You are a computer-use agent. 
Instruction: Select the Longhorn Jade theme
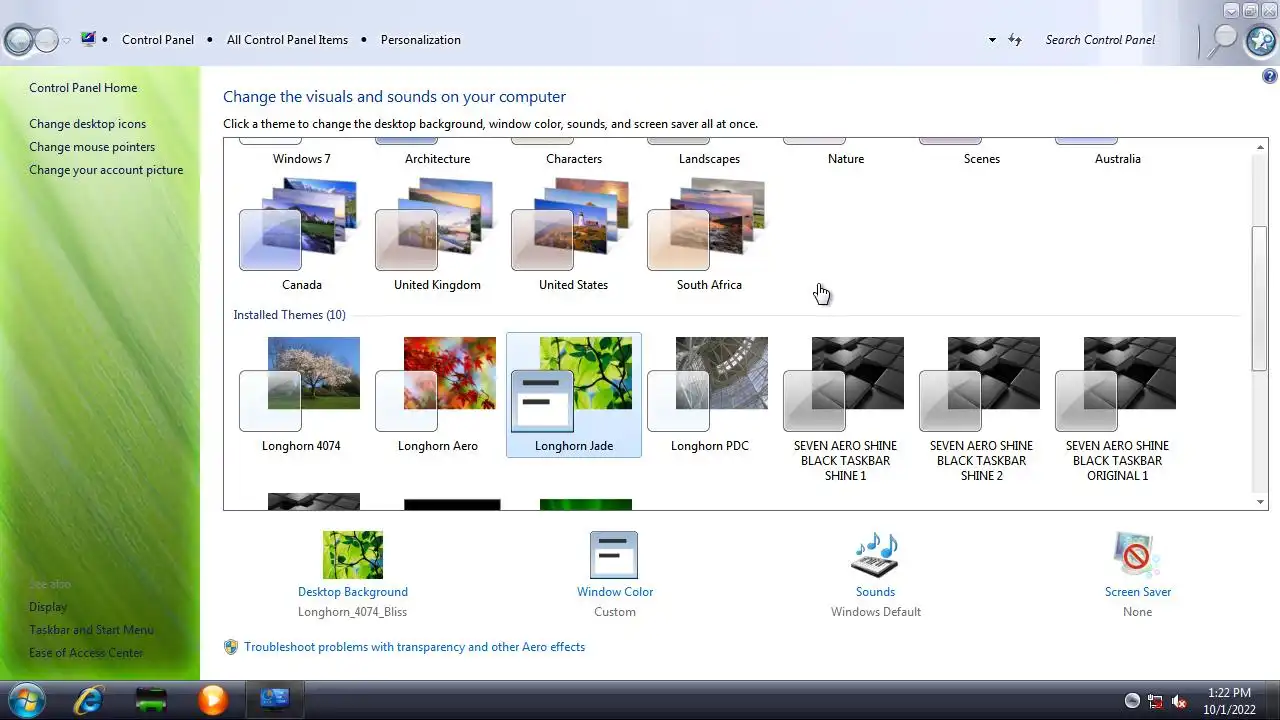pos(573,395)
